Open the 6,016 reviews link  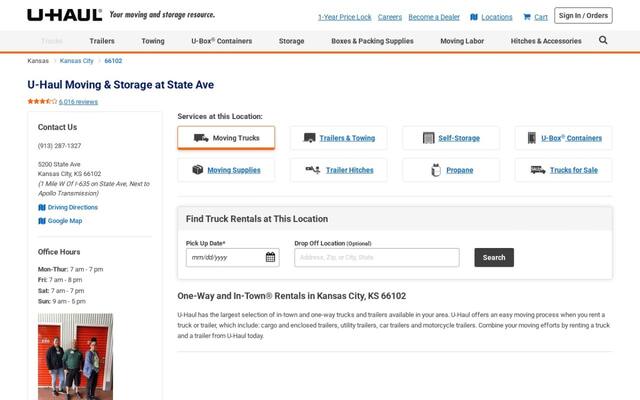click(78, 102)
